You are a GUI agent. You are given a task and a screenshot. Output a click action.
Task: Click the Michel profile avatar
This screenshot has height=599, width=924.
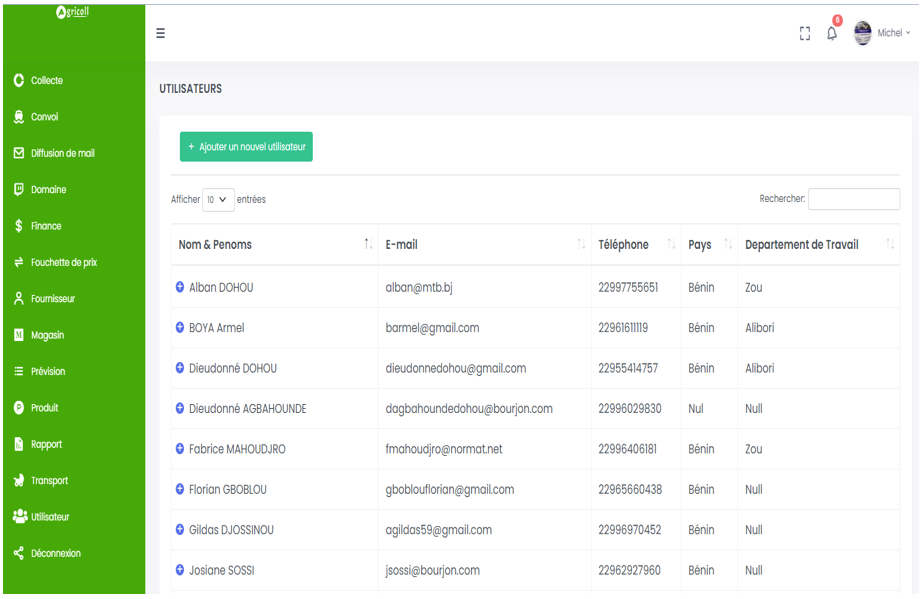coord(863,33)
